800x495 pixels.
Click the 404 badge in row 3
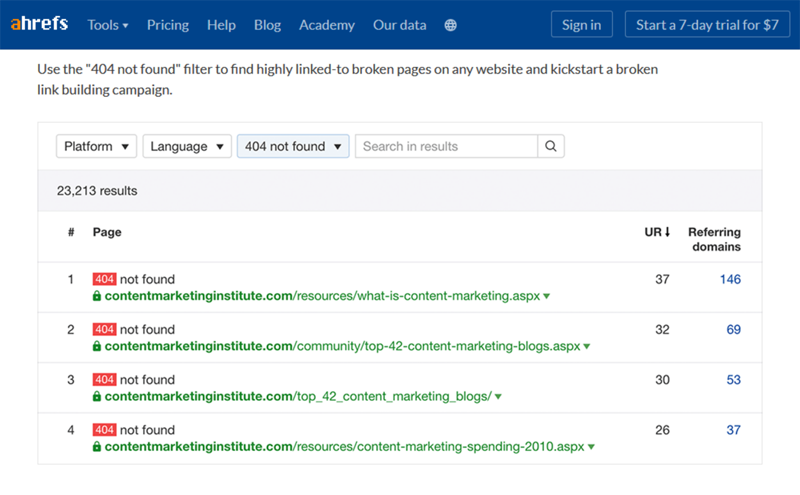tap(104, 380)
